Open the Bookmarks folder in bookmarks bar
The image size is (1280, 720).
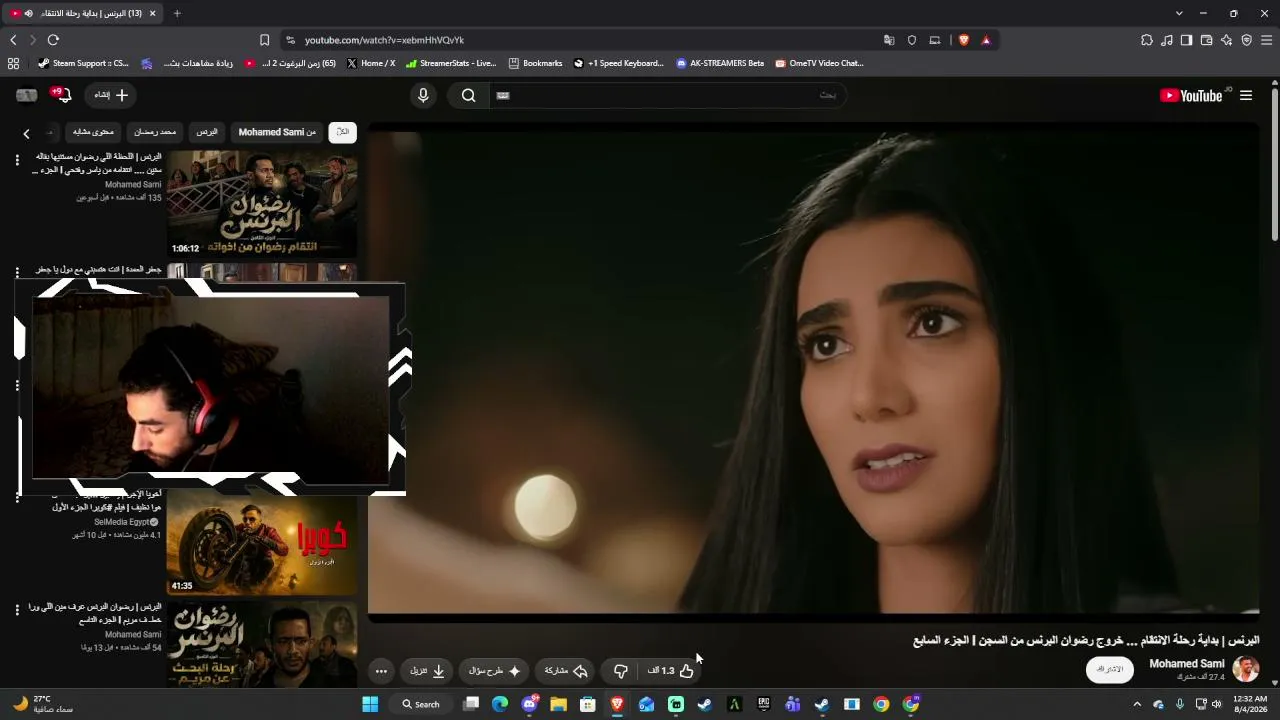pyautogui.click(x=535, y=63)
